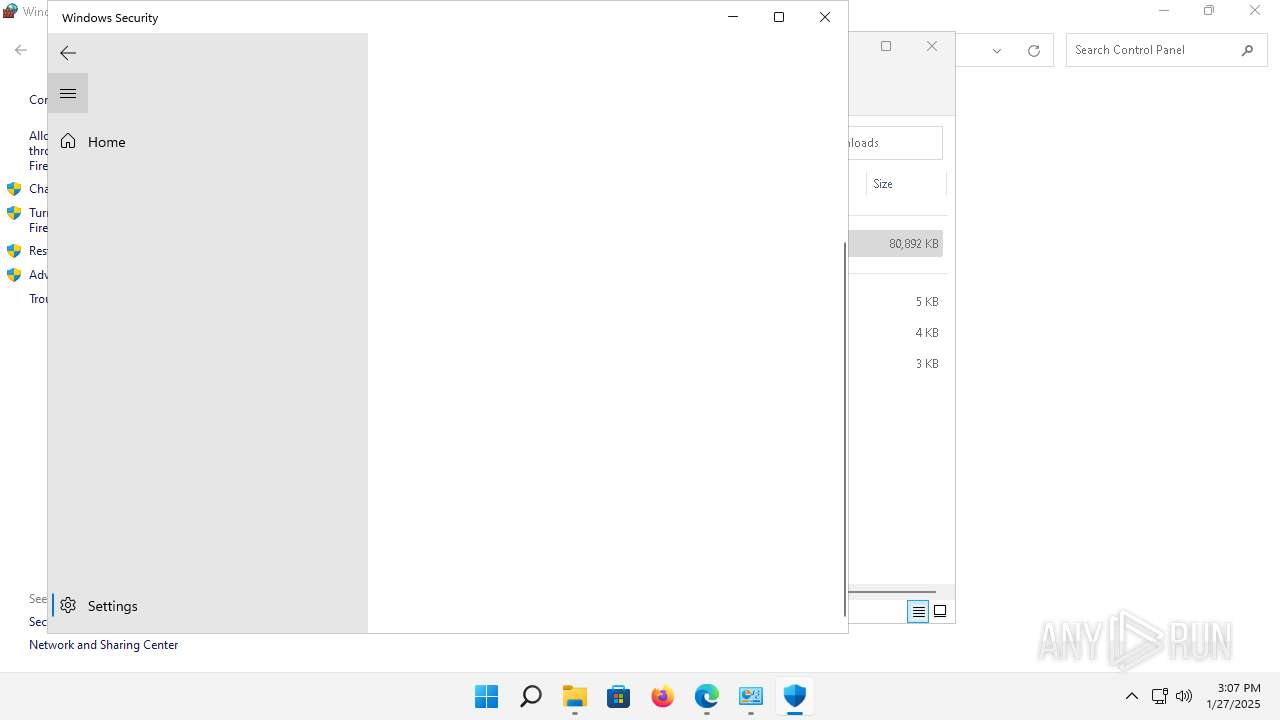
Task: Click Windows Security shield taskbar icon
Action: coord(795,696)
